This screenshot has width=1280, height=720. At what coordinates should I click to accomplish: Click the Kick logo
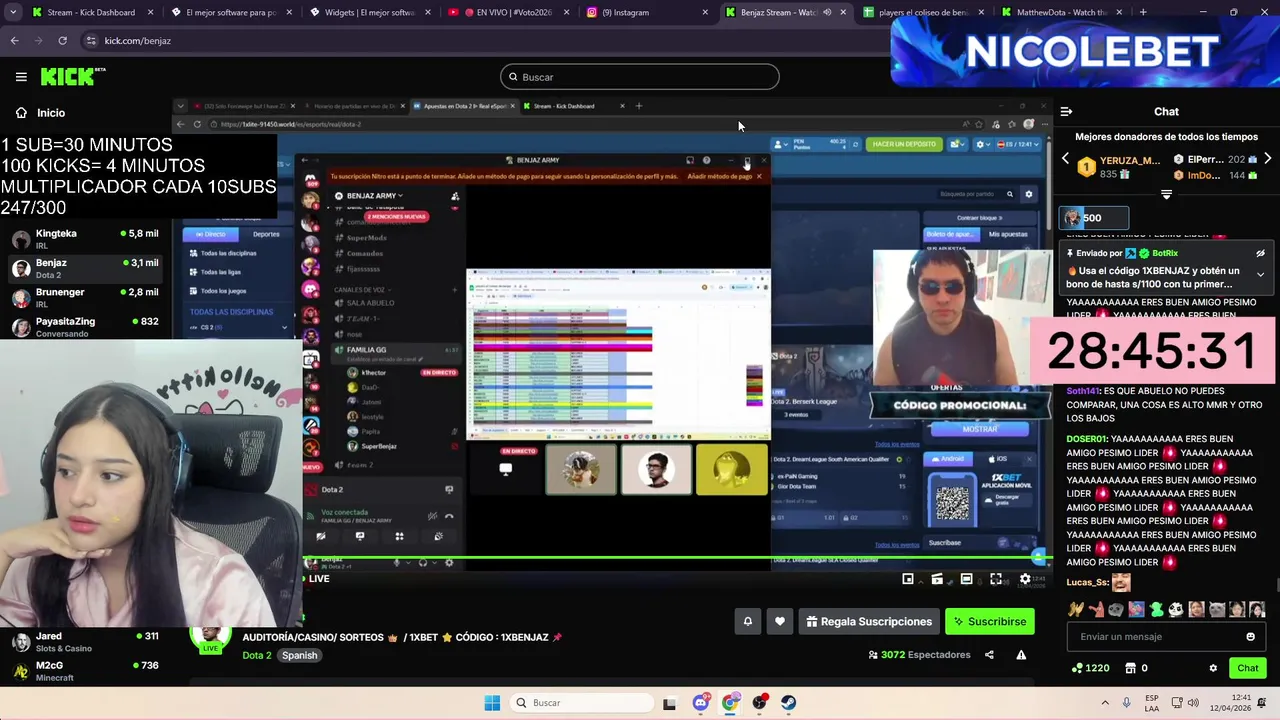73,77
